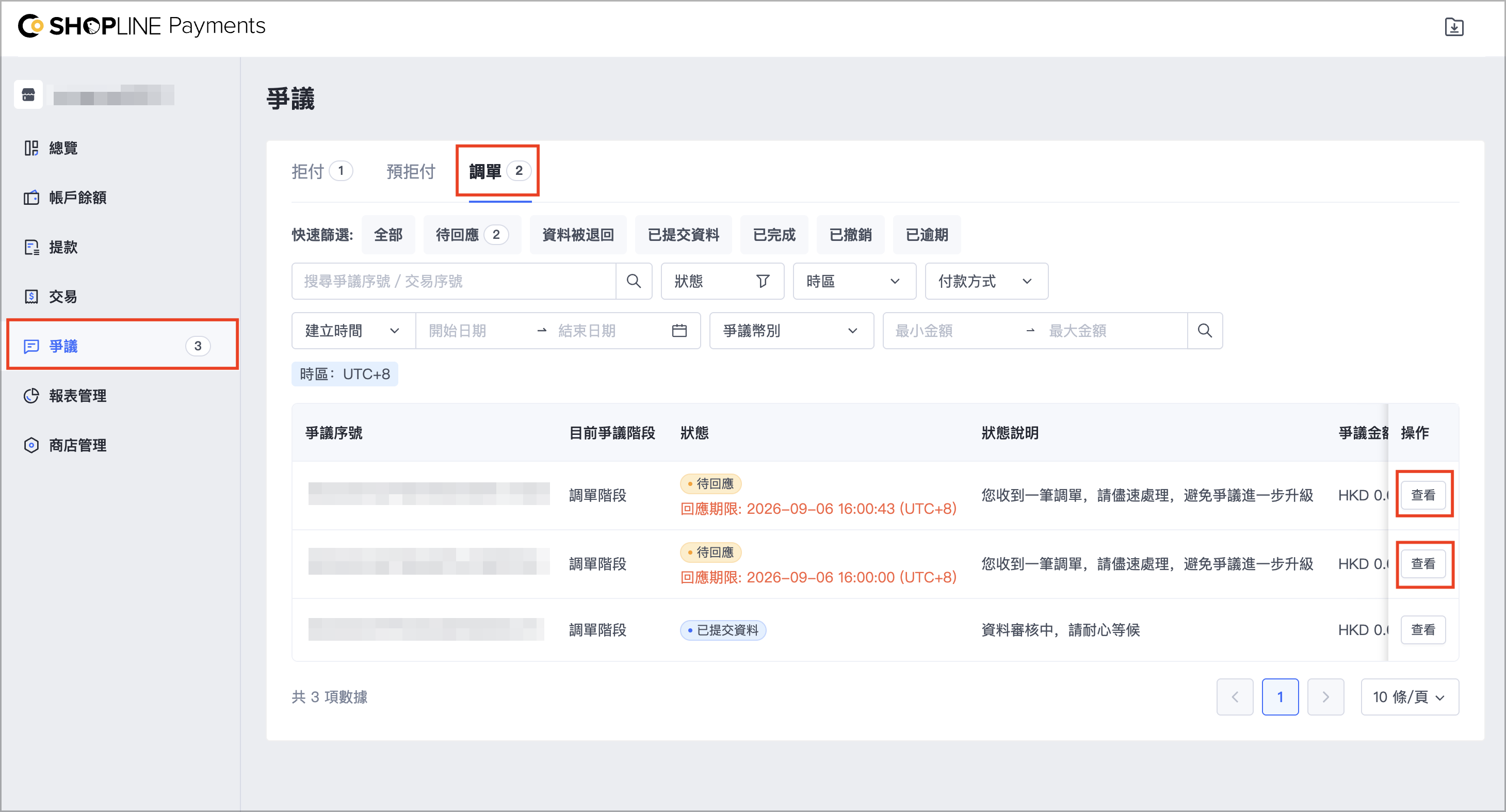1506x812 pixels.
Task: Go to previous page arrow
Action: click(x=1235, y=697)
